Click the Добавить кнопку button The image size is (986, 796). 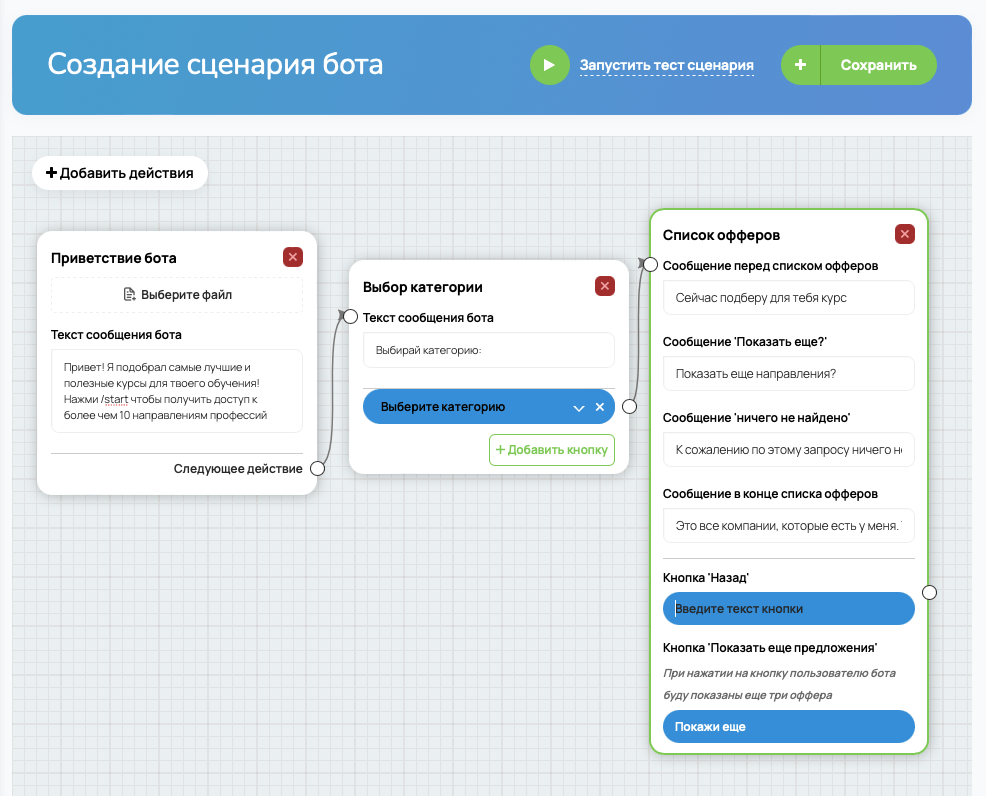551,450
